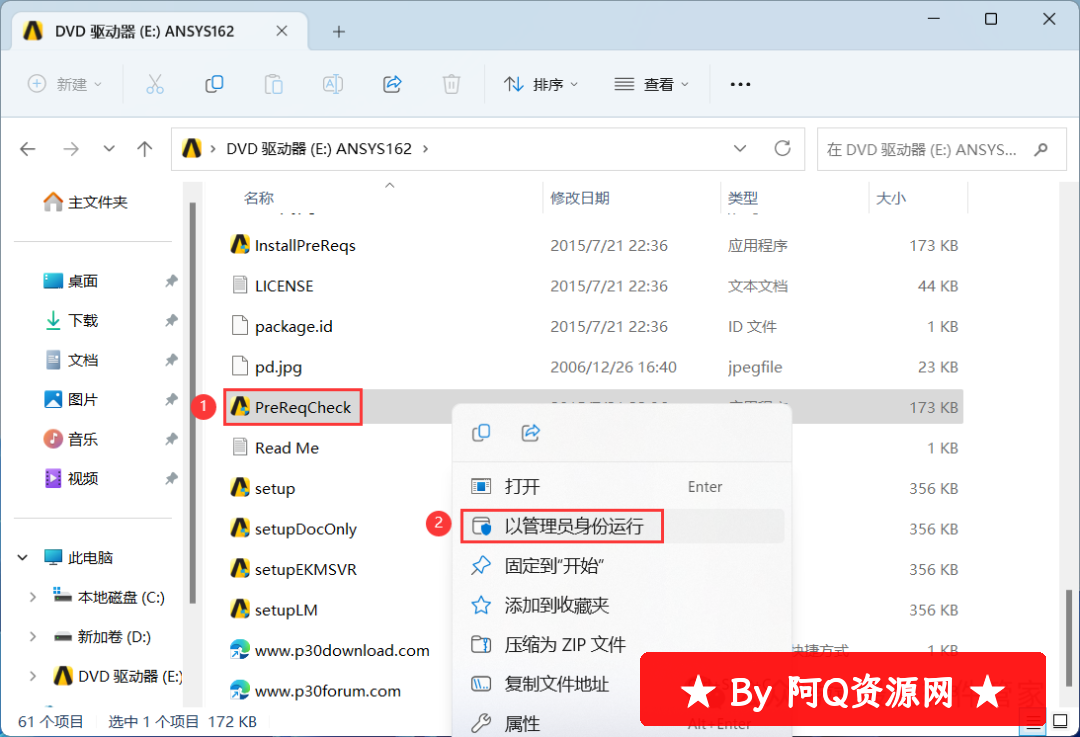This screenshot has width=1080, height=737.
Task: Select 主文件夹 in the sidebar
Action: pos(85,202)
